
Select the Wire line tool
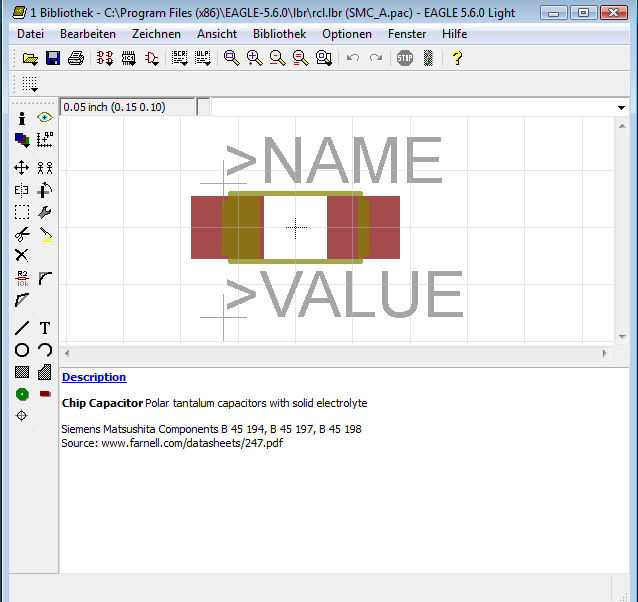pos(22,328)
